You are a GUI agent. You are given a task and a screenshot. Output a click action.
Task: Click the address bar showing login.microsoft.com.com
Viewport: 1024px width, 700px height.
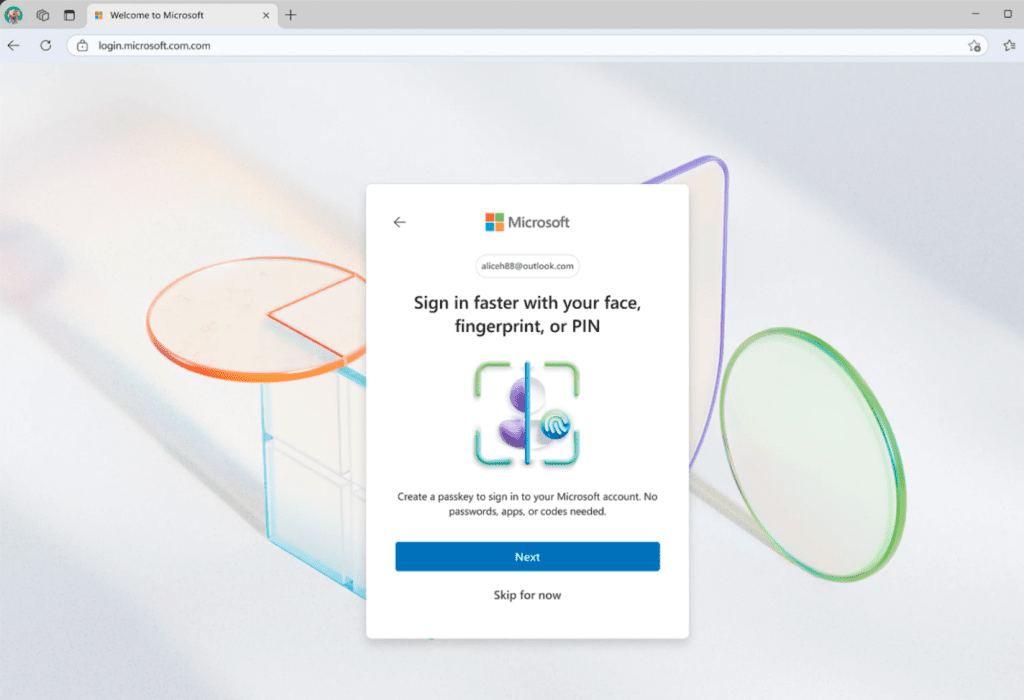pos(528,46)
